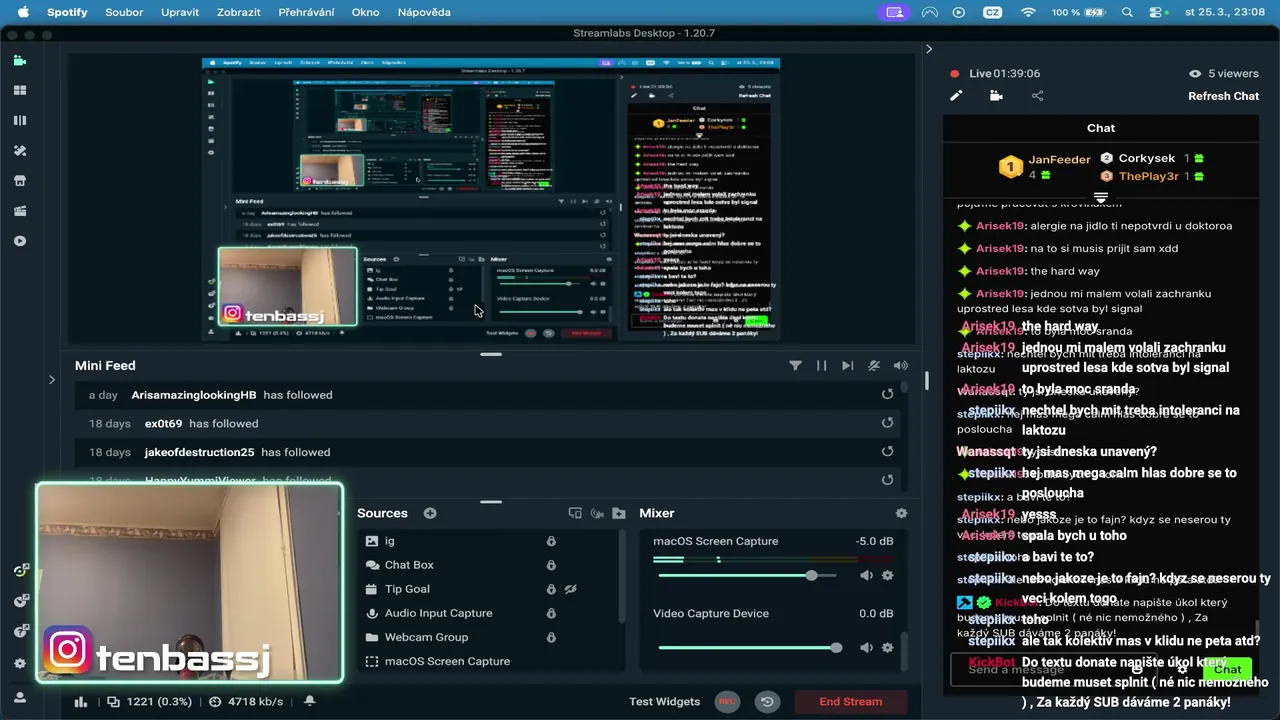This screenshot has height=720, width=1280.
Task: Open the Sources header dual output icon
Action: coord(575,513)
